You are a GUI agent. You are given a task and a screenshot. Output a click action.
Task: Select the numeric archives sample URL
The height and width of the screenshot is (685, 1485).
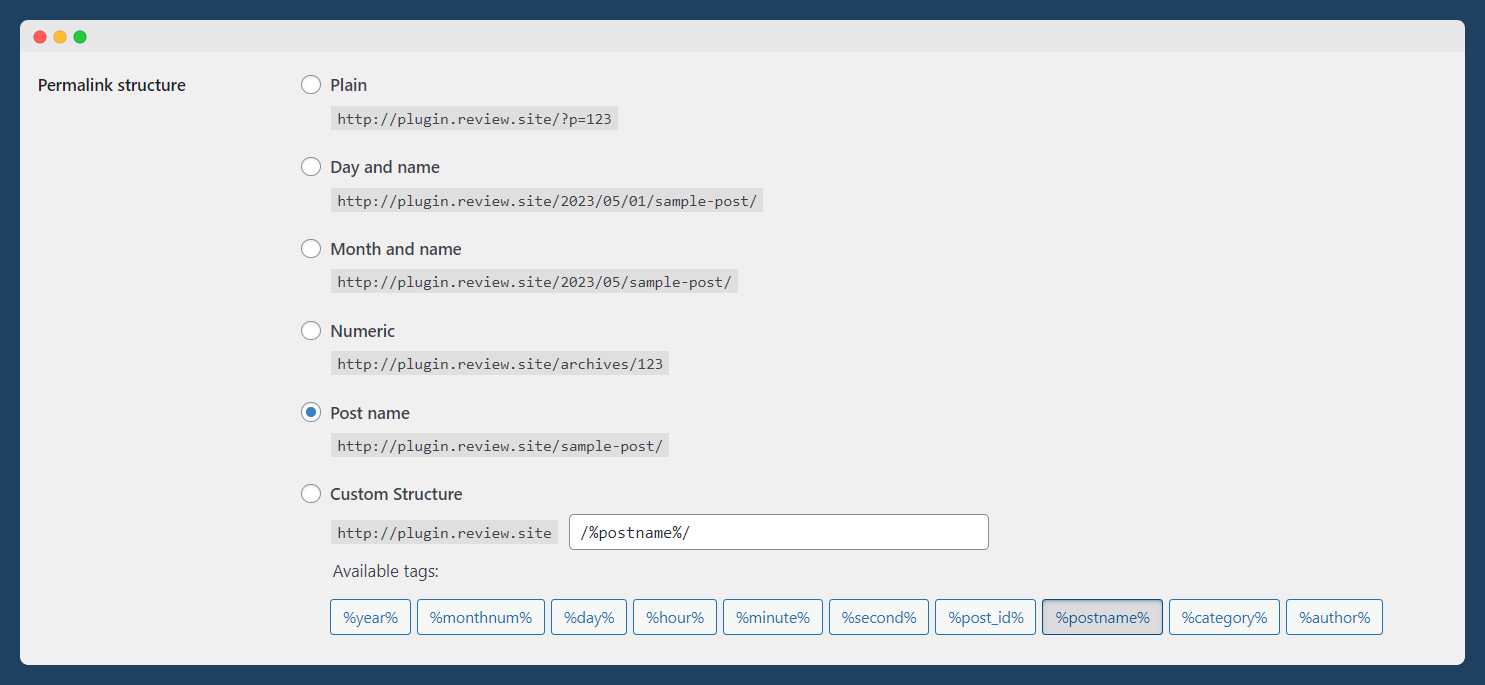tap(500, 363)
